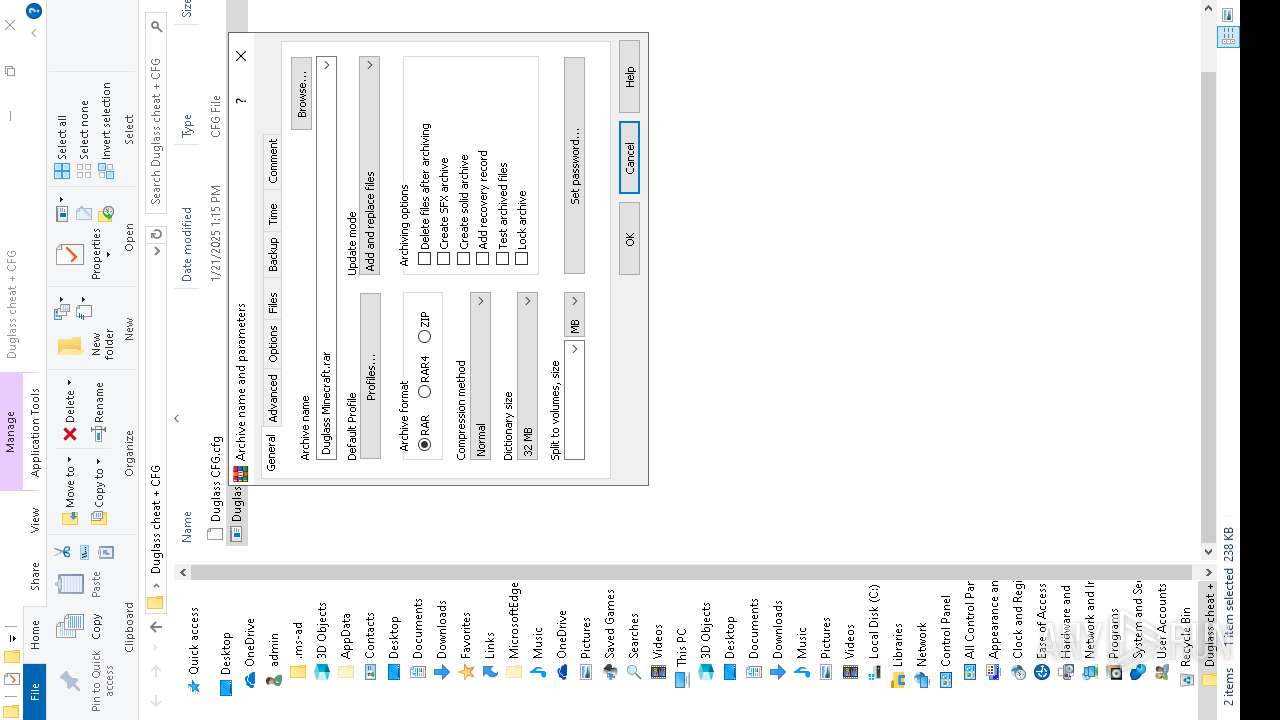Click the Quick access star icon

point(194,687)
